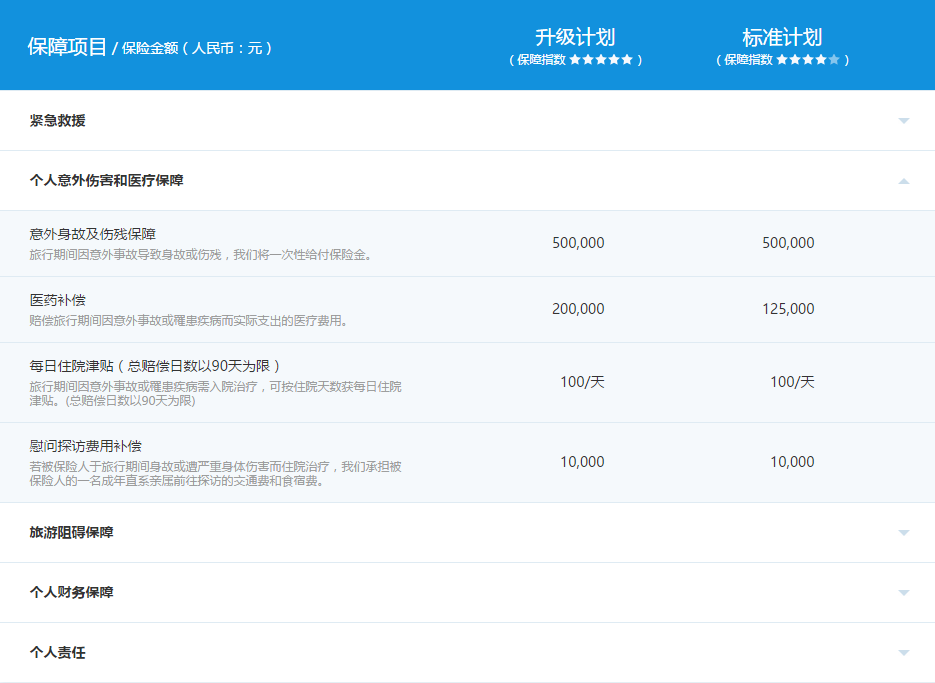Click the 慰问探访费用补偿 item name
Viewport: 935px width, 683px height.
tap(85, 446)
